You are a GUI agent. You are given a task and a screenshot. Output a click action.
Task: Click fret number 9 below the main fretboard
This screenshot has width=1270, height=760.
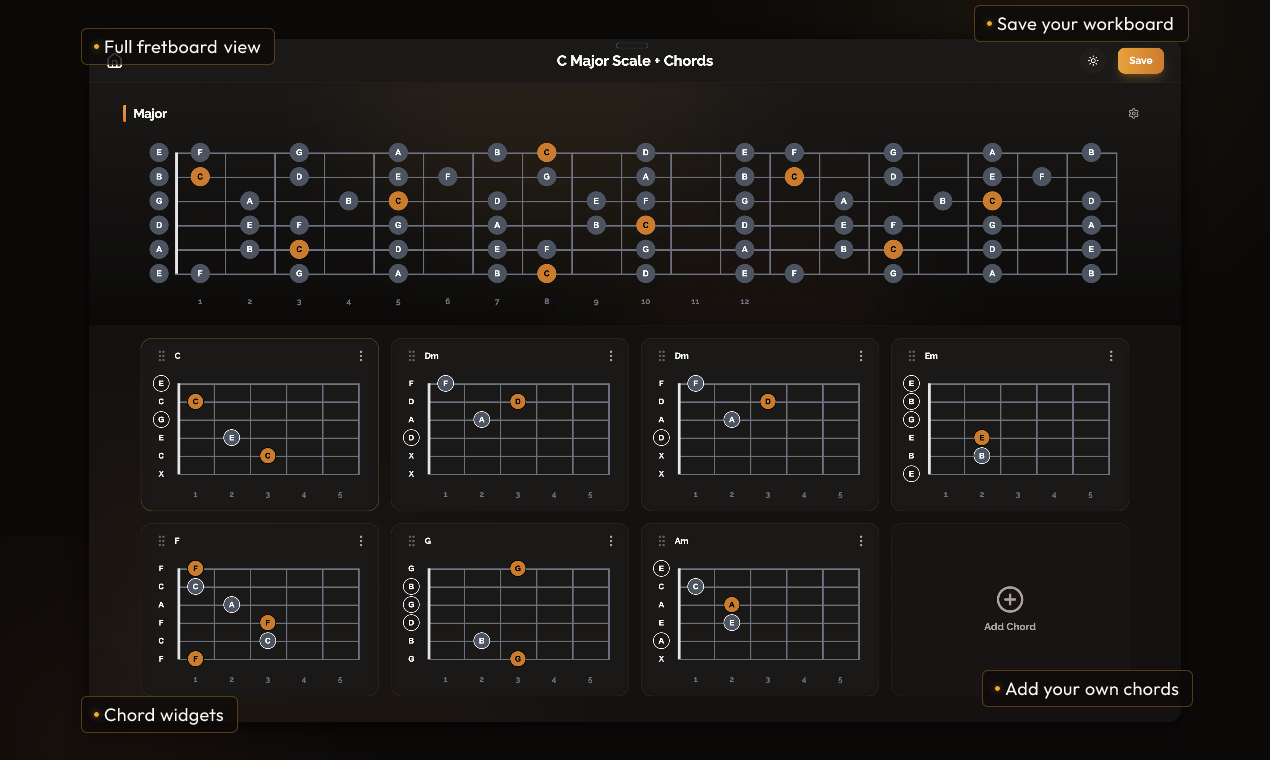[596, 302]
